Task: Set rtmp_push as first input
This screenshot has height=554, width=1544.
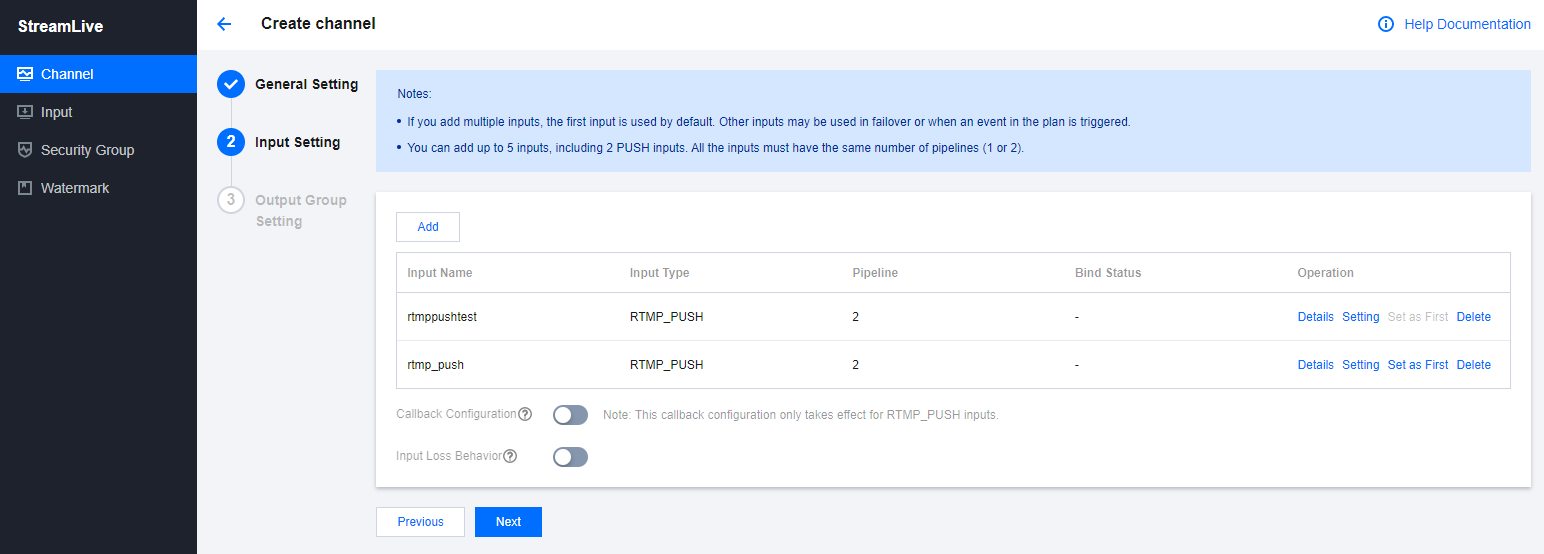Action: coord(1417,365)
